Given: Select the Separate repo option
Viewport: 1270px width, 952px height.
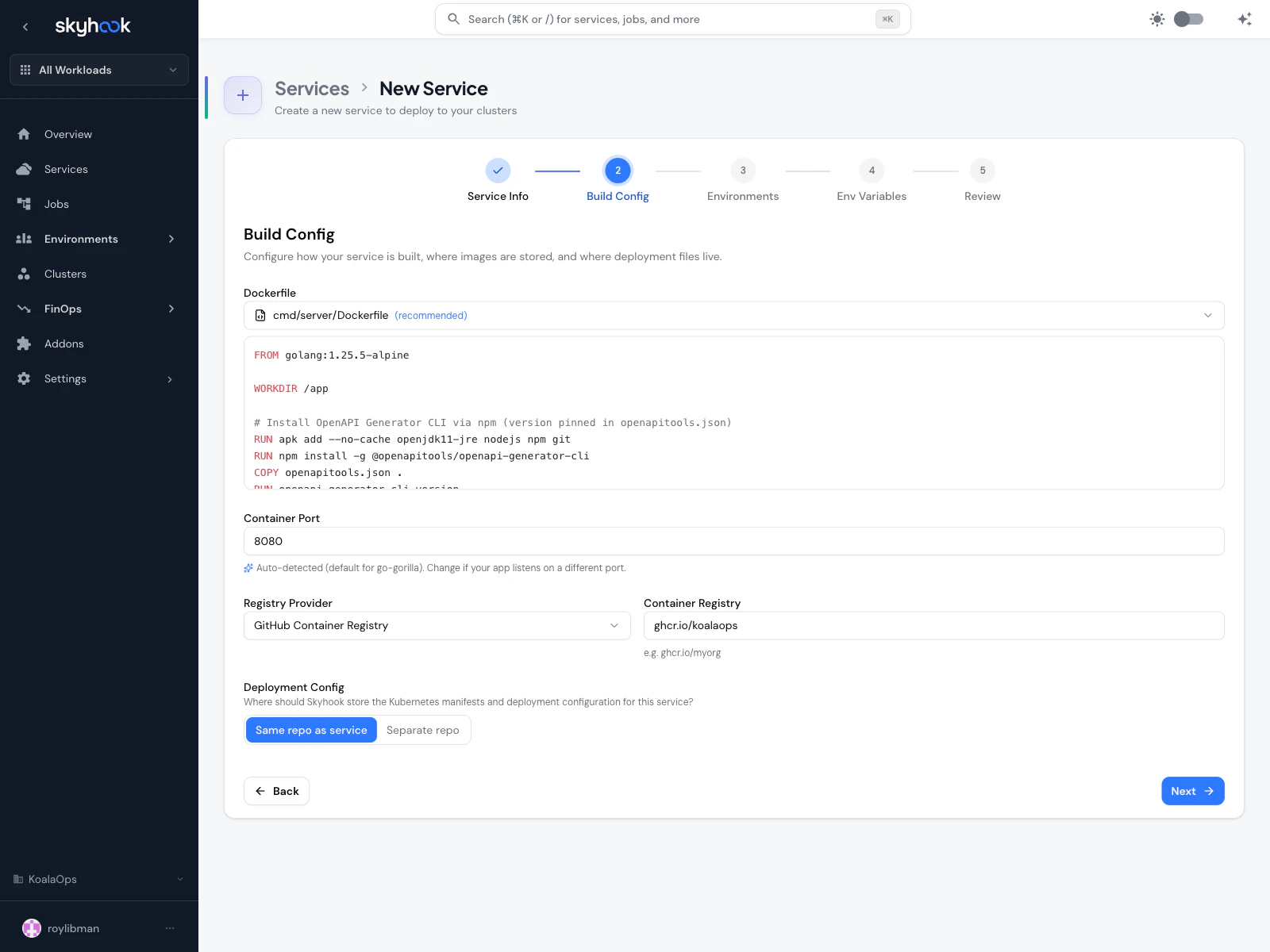Looking at the screenshot, I should pos(423,729).
